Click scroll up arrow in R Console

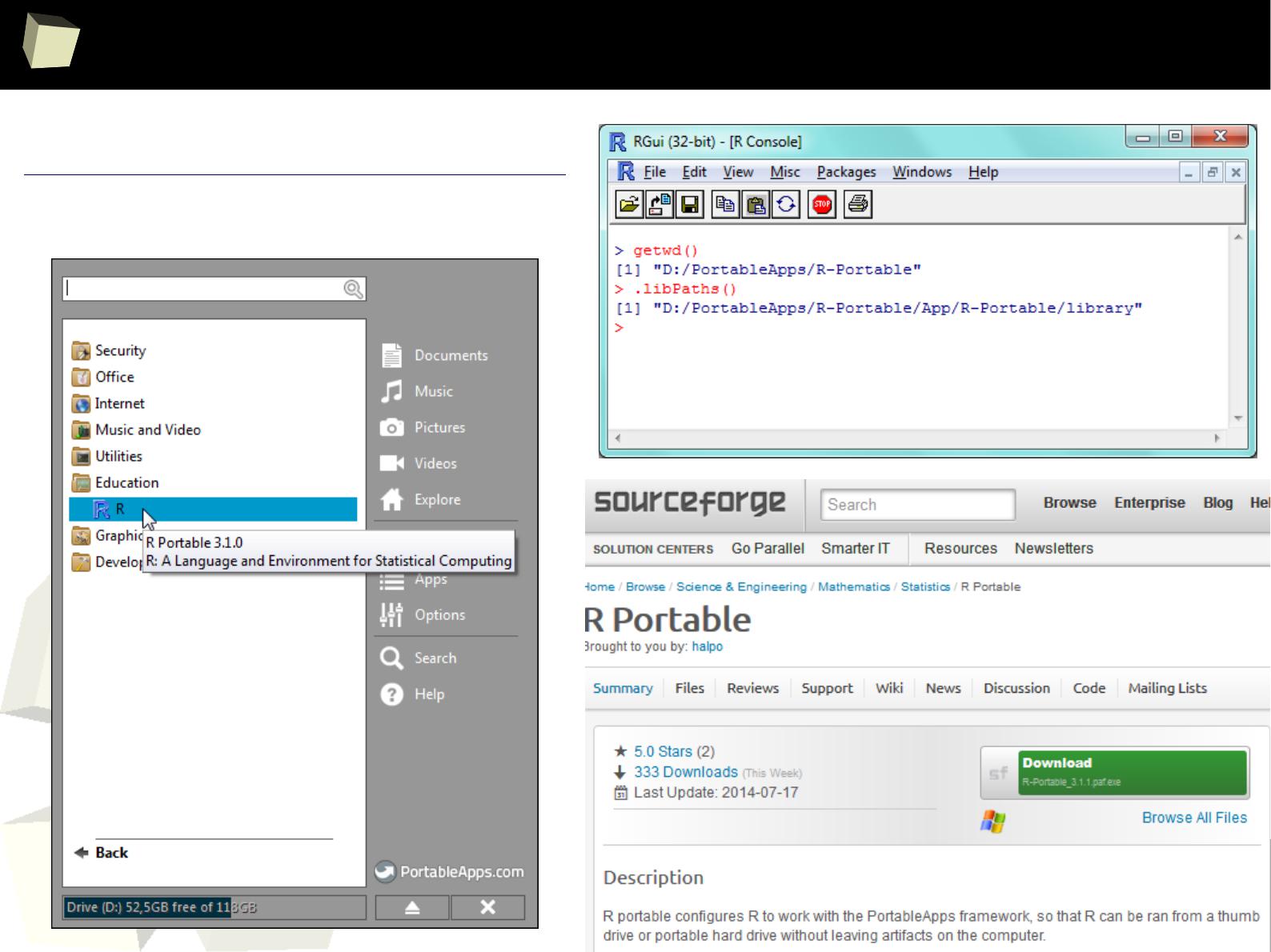click(x=1237, y=237)
